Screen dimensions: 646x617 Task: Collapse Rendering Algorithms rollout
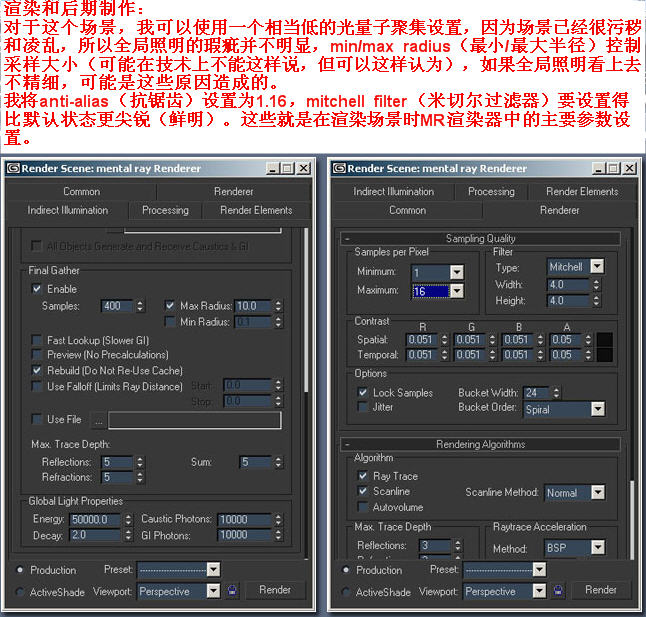480,444
